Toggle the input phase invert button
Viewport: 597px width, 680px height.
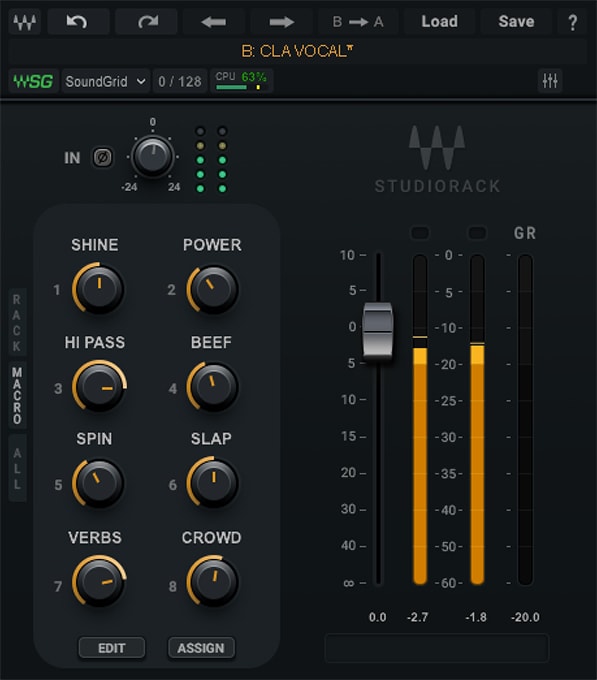tap(103, 157)
